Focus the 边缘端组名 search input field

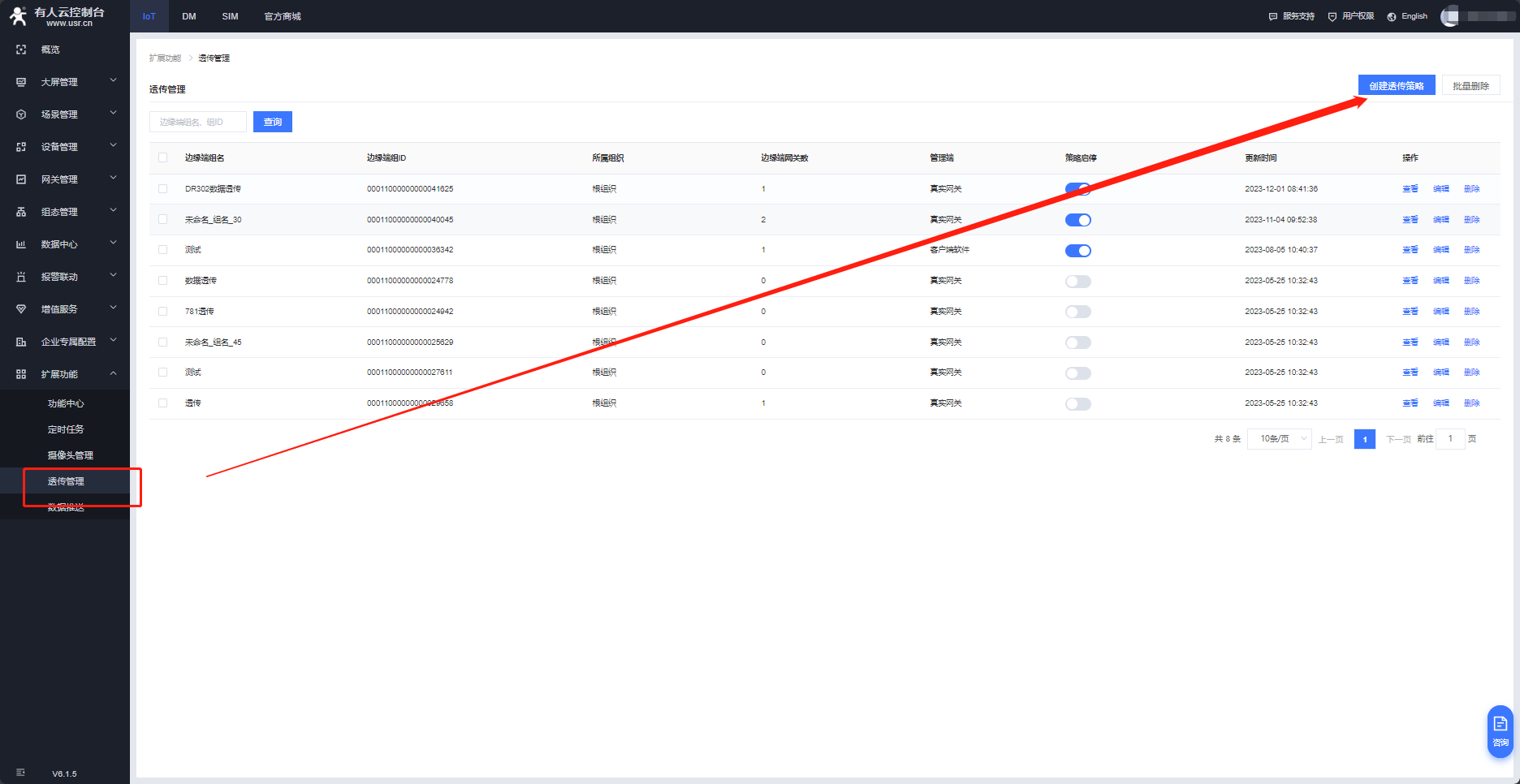point(198,122)
